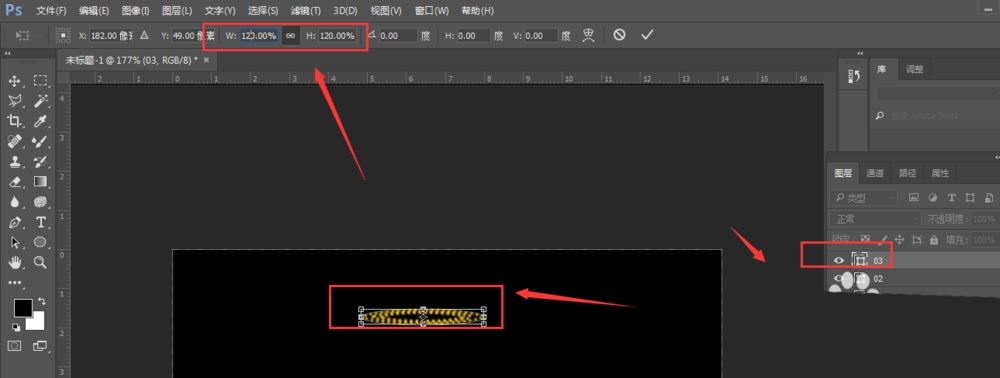Toggle the adjustment layers filter
Image resolution: width=1000 pixels, height=378 pixels.
pos(933,198)
